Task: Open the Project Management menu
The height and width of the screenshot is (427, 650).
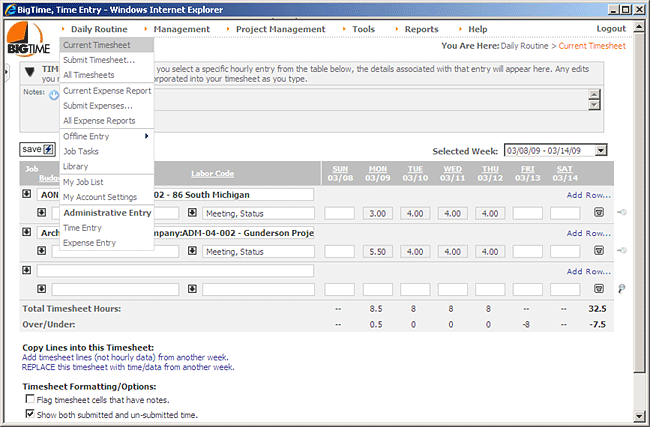Action: [x=281, y=29]
